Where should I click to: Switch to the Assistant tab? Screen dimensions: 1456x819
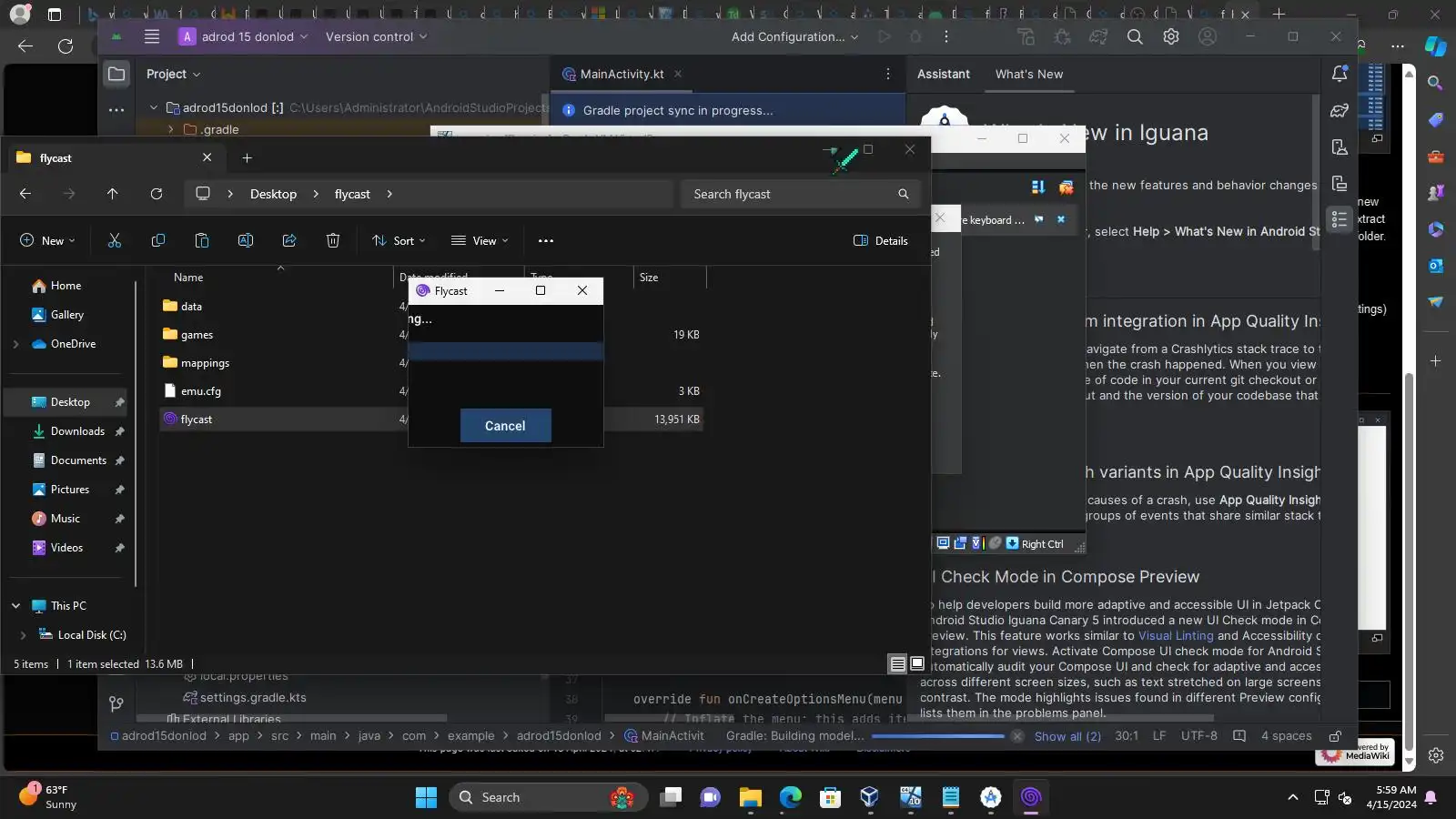coord(944,74)
